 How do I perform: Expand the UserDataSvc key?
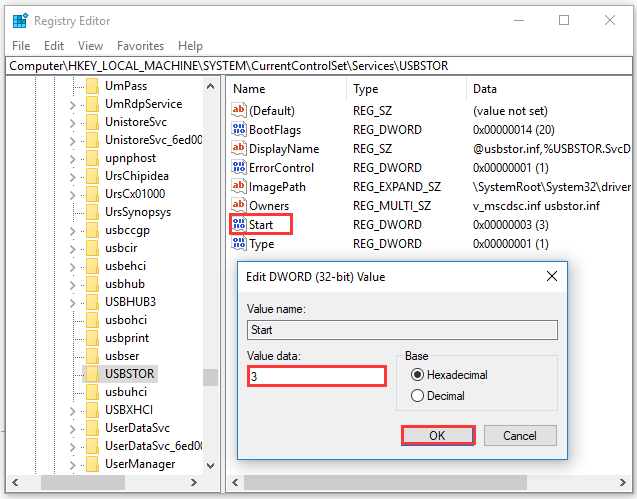72,429
